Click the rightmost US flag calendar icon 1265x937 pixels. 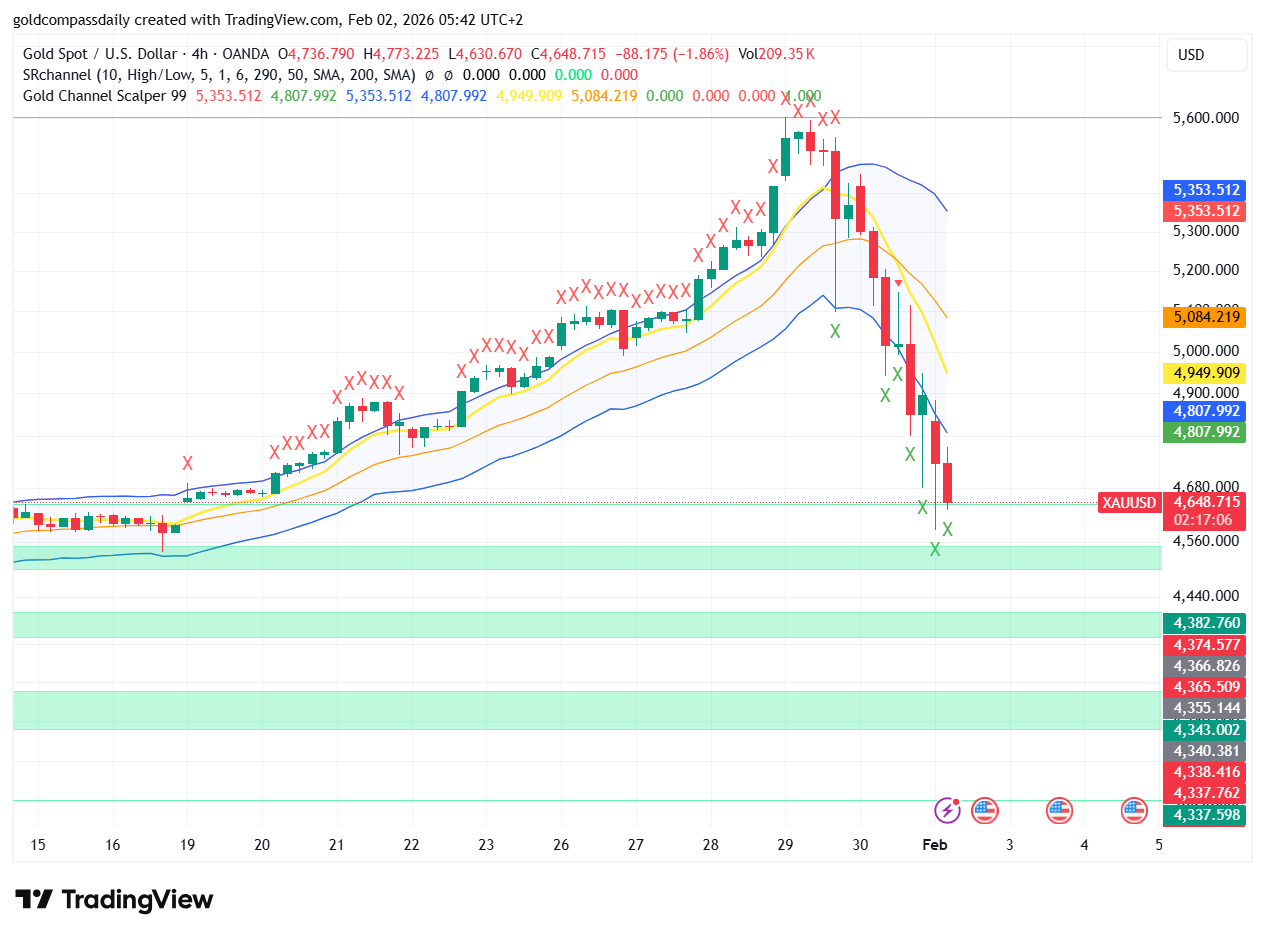(x=1133, y=811)
